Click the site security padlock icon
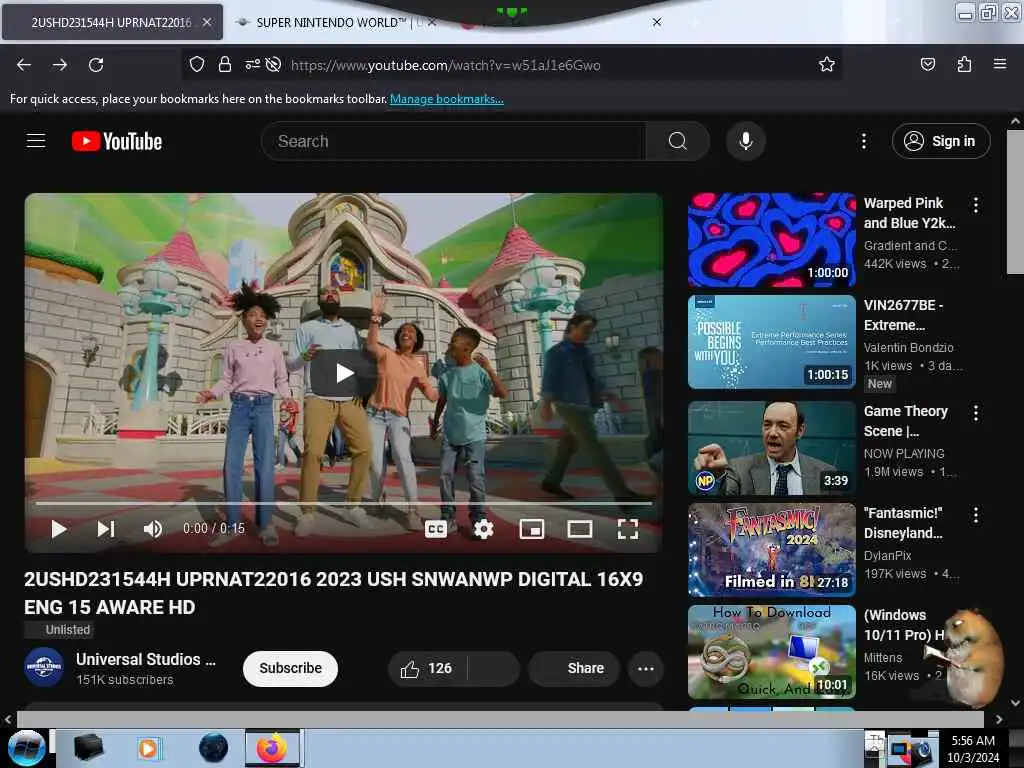This screenshot has height=768, width=1024. tap(225, 64)
